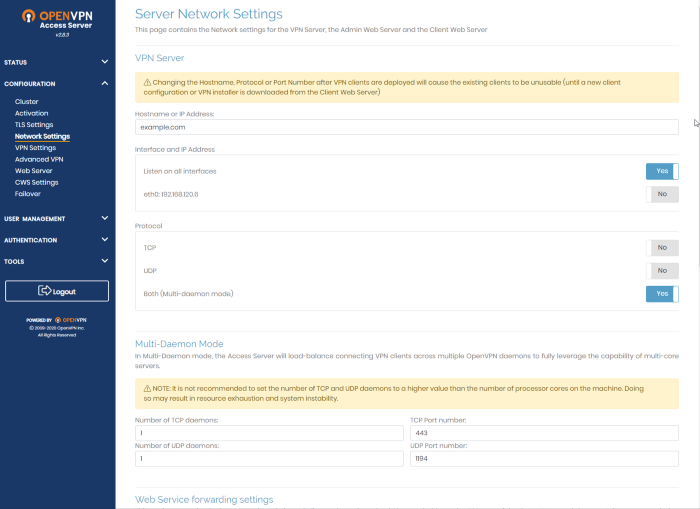Click the Logout button
Image resolution: width=700 pixels, height=509 pixels.
click(56, 290)
